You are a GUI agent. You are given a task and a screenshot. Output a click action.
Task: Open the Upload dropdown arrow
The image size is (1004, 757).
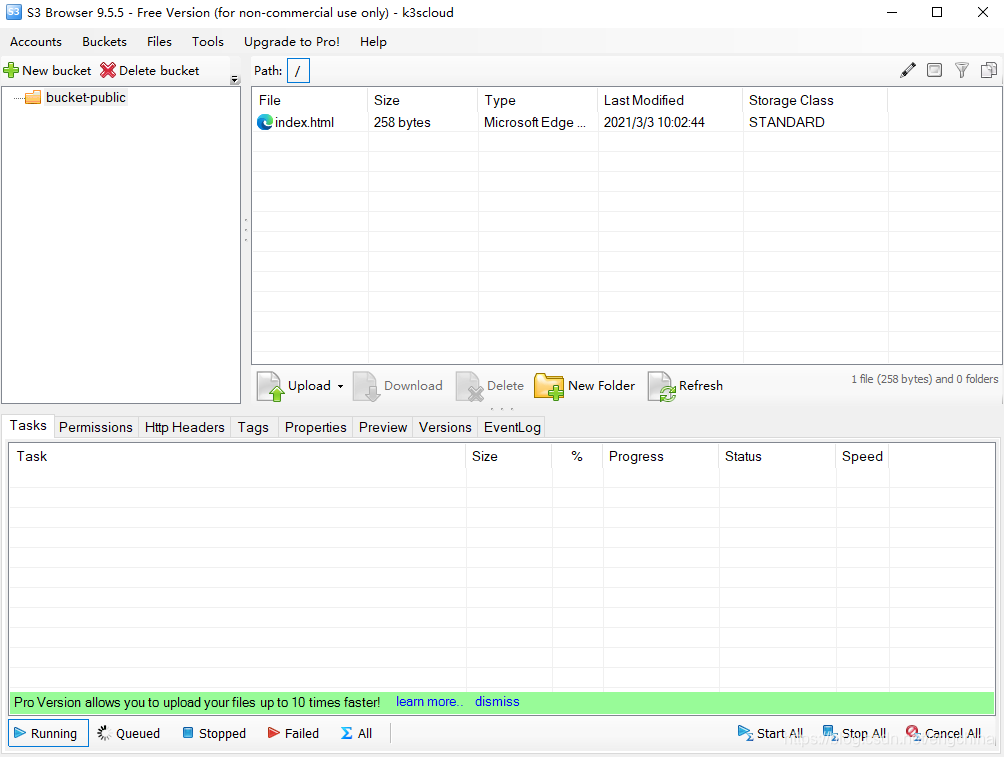(x=341, y=386)
